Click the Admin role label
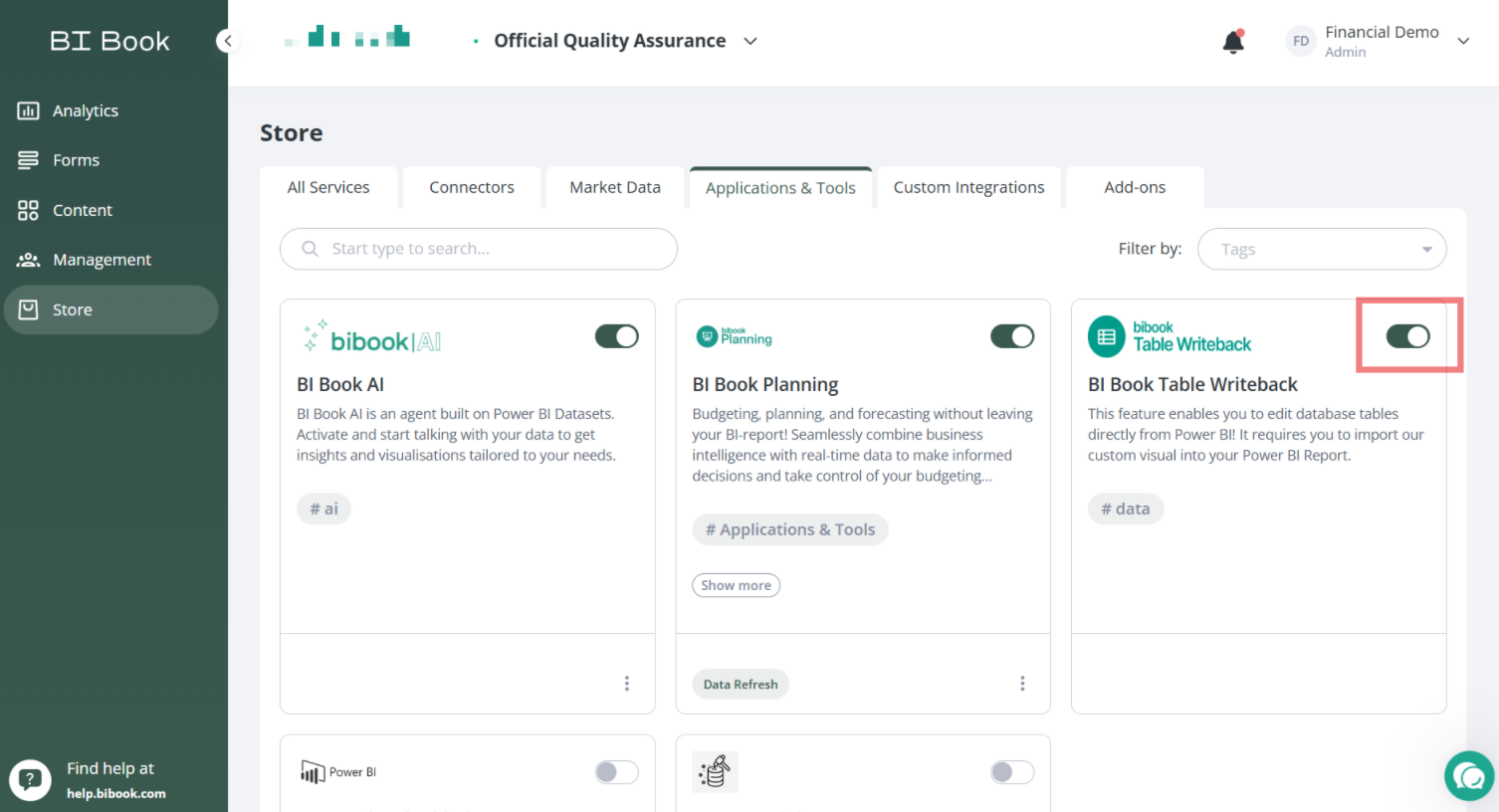This screenshot has width=1499, height=812. point(1346,52)
